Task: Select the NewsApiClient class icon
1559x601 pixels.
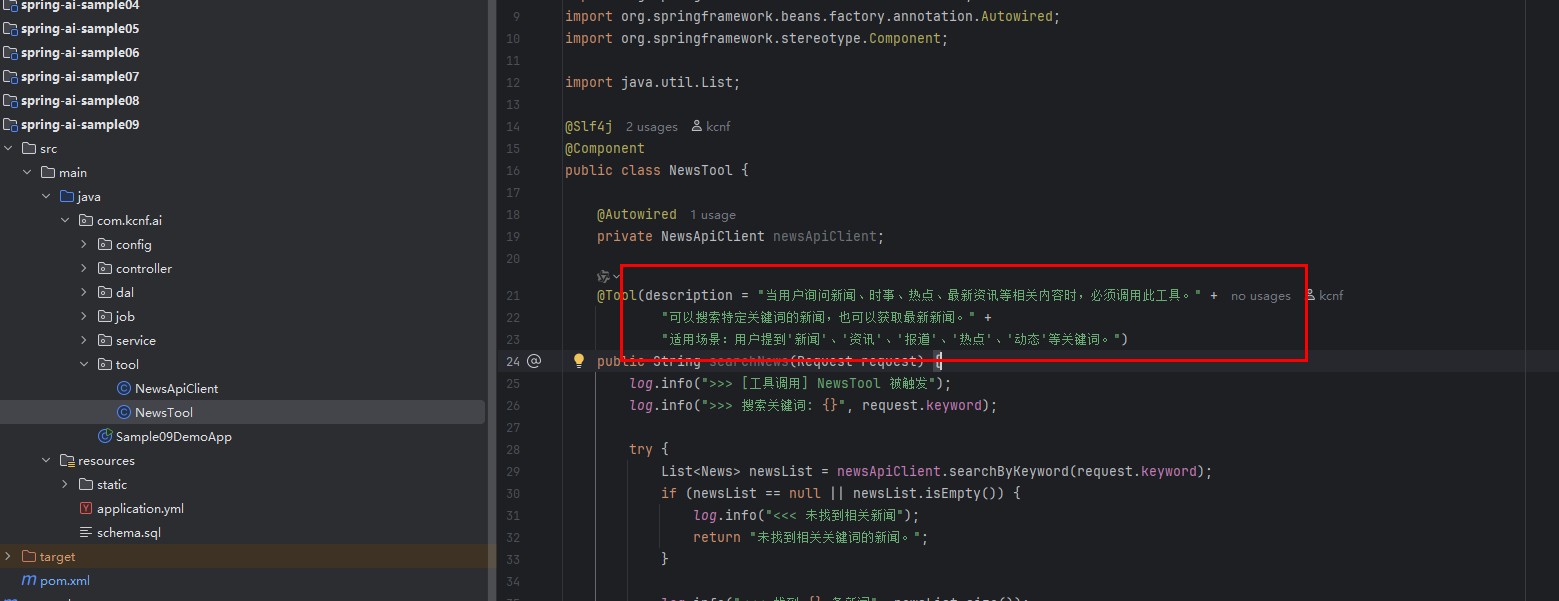Action: (x=124, y=388)
